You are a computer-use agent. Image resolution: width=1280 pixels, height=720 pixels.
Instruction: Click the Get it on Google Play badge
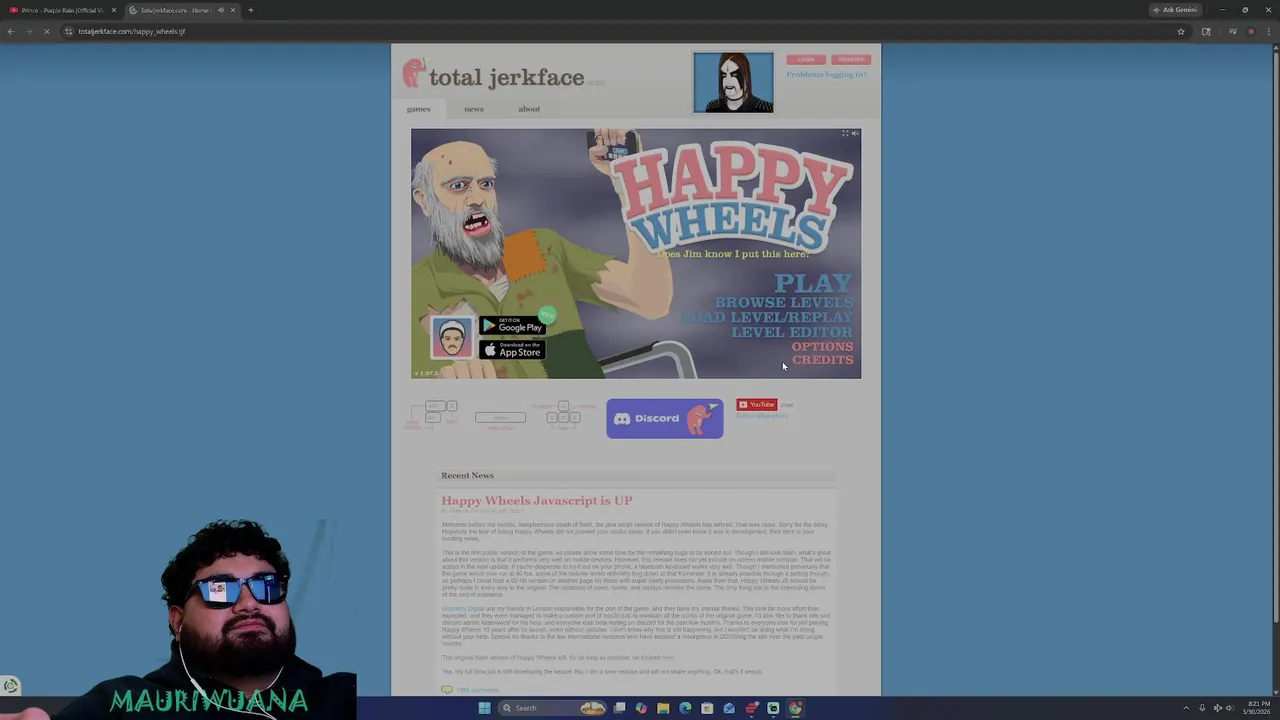click(512, 326)
